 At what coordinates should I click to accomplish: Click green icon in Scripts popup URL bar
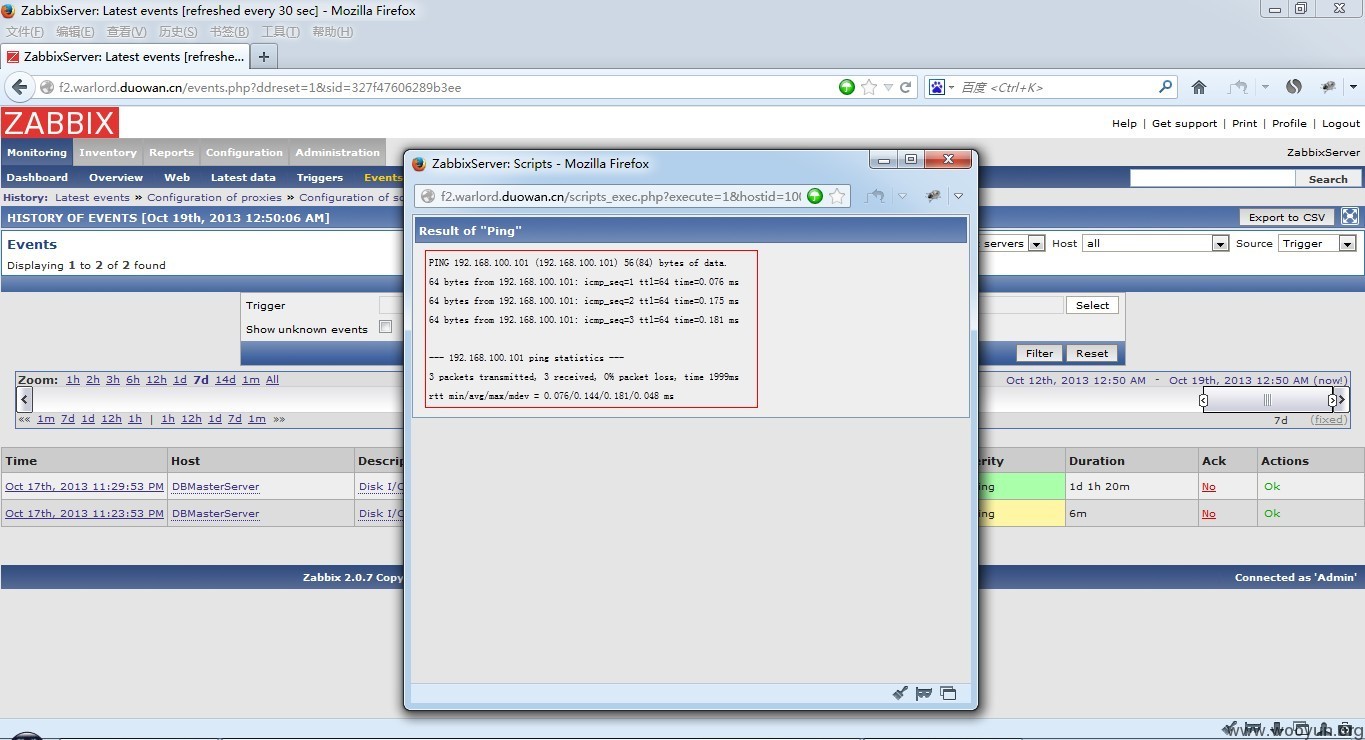coord(815,196)
